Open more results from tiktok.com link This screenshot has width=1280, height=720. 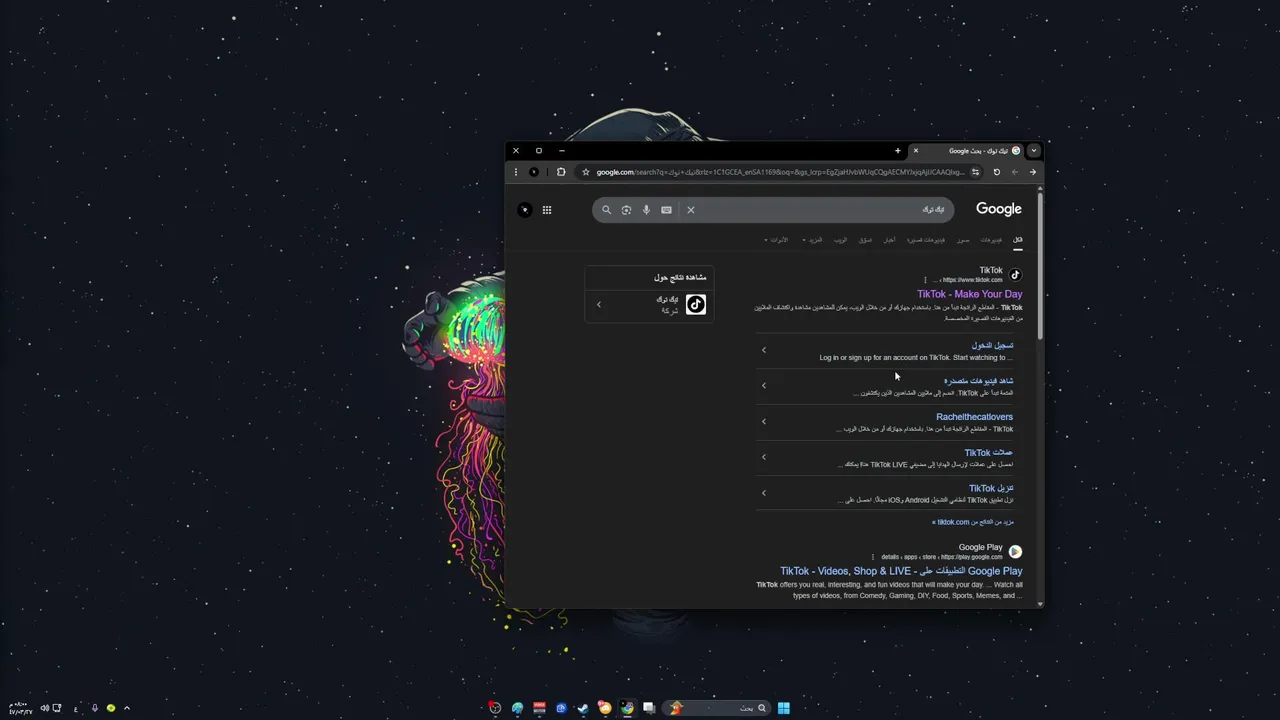[x=973, y=522]
